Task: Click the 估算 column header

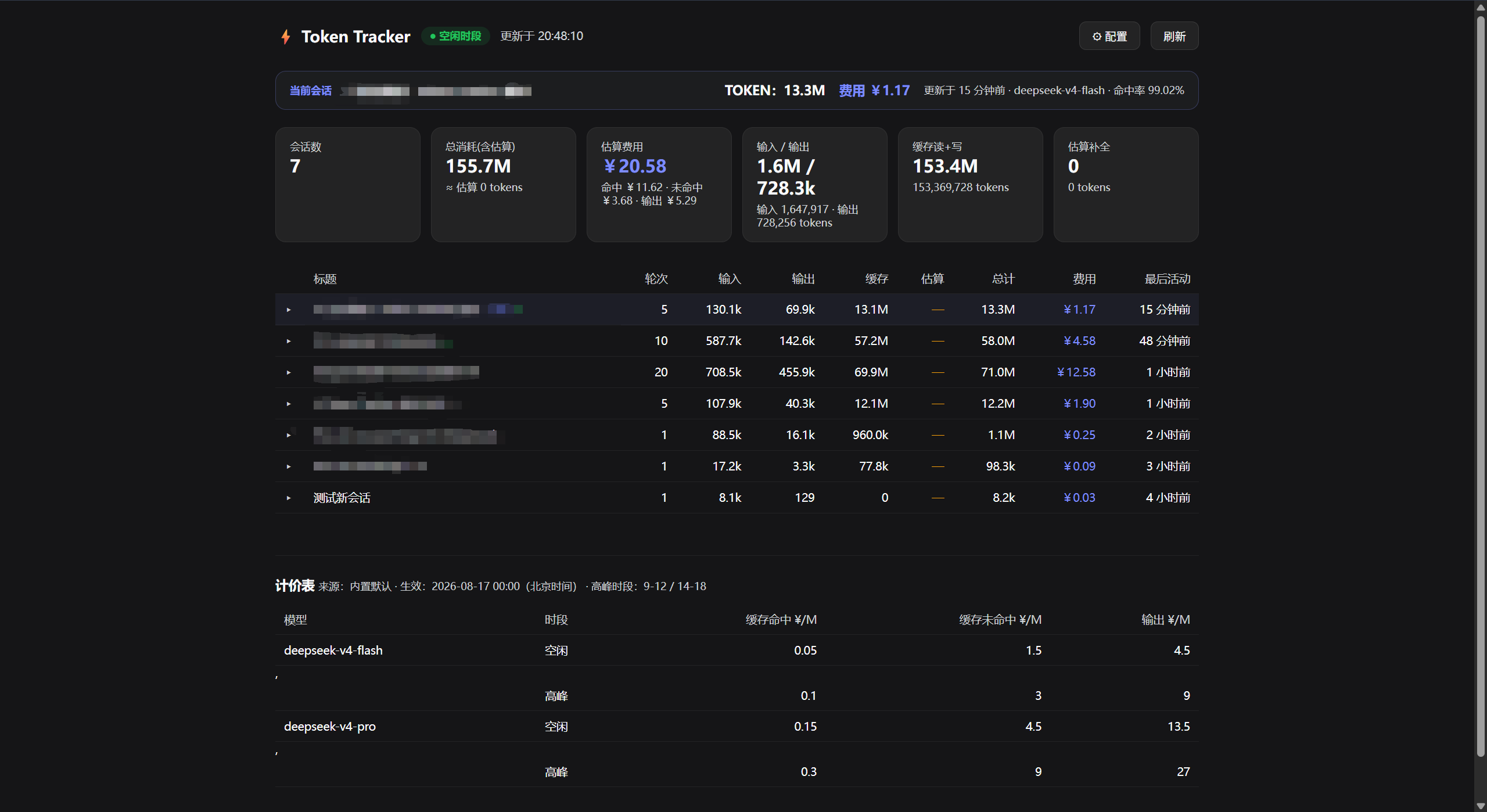Action: (932, 279)
